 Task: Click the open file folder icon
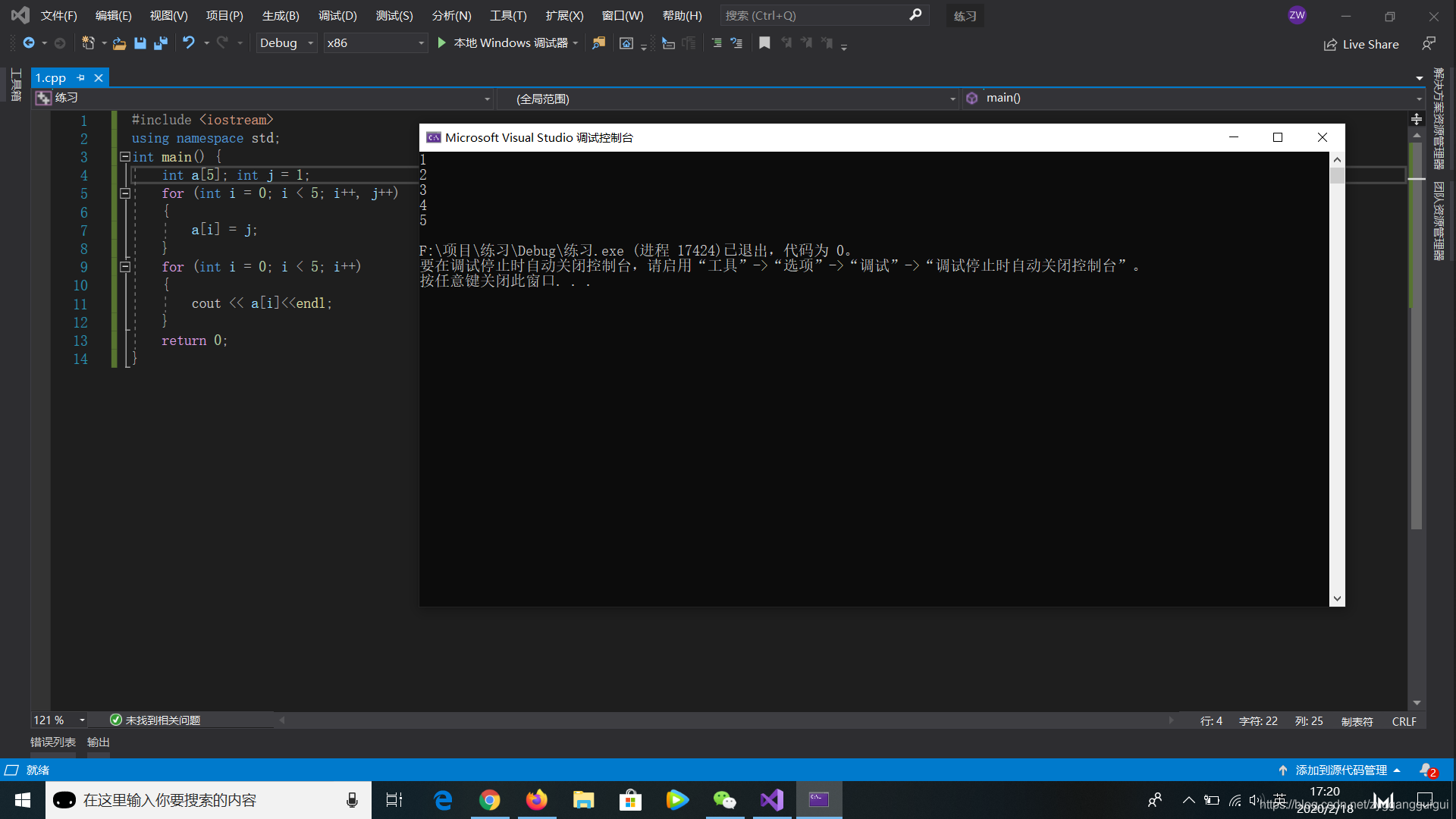point(119,43)
